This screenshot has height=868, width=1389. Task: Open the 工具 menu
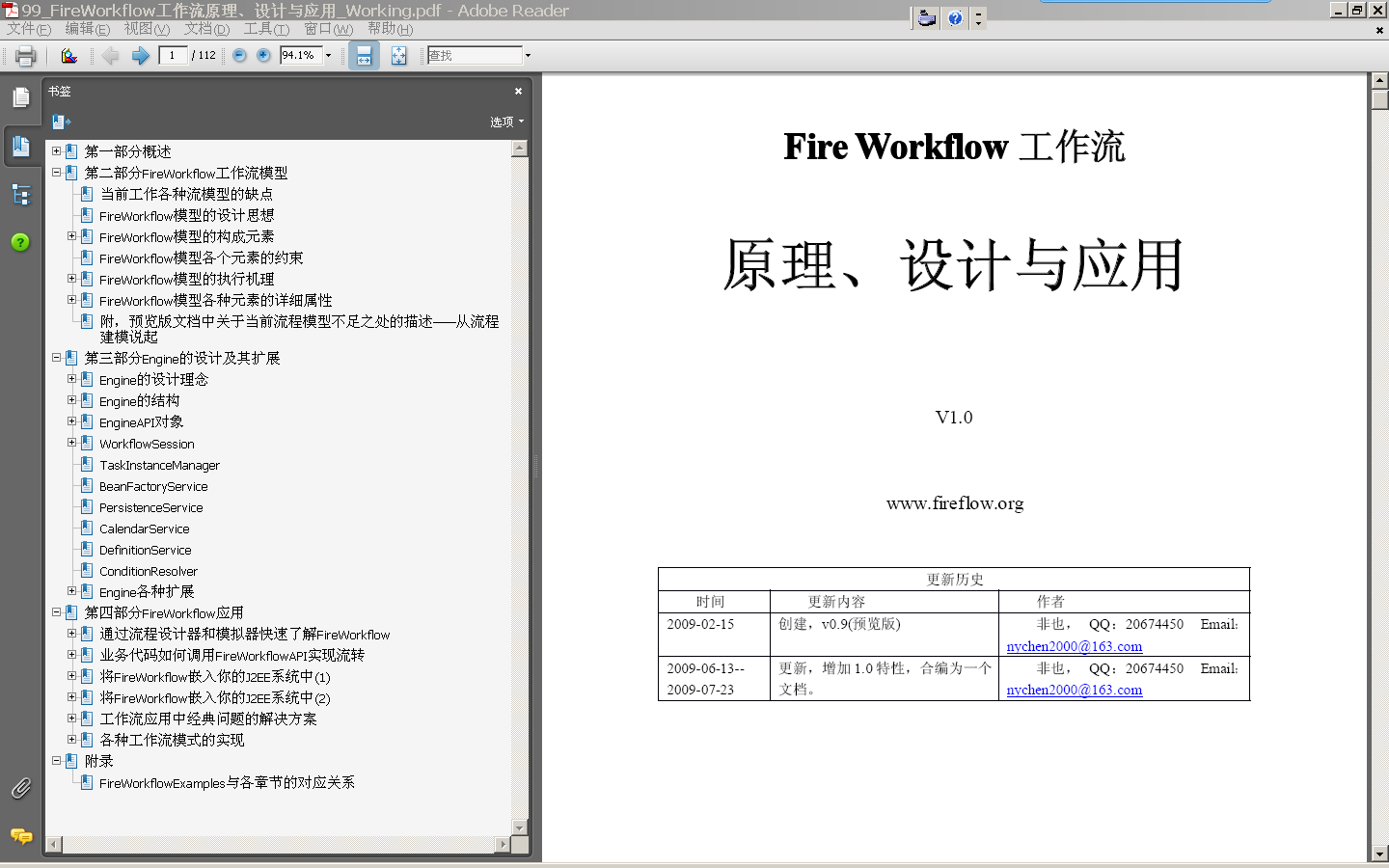[266, 29]
